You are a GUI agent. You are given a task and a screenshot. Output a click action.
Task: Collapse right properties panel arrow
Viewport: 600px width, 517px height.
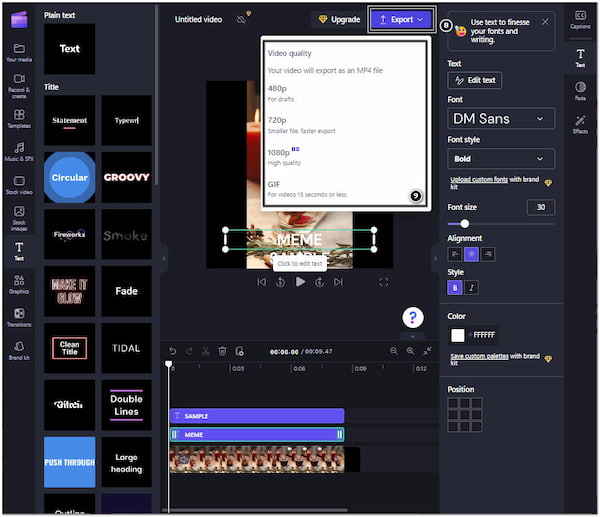pyautogui.click(x=435, y=259)
